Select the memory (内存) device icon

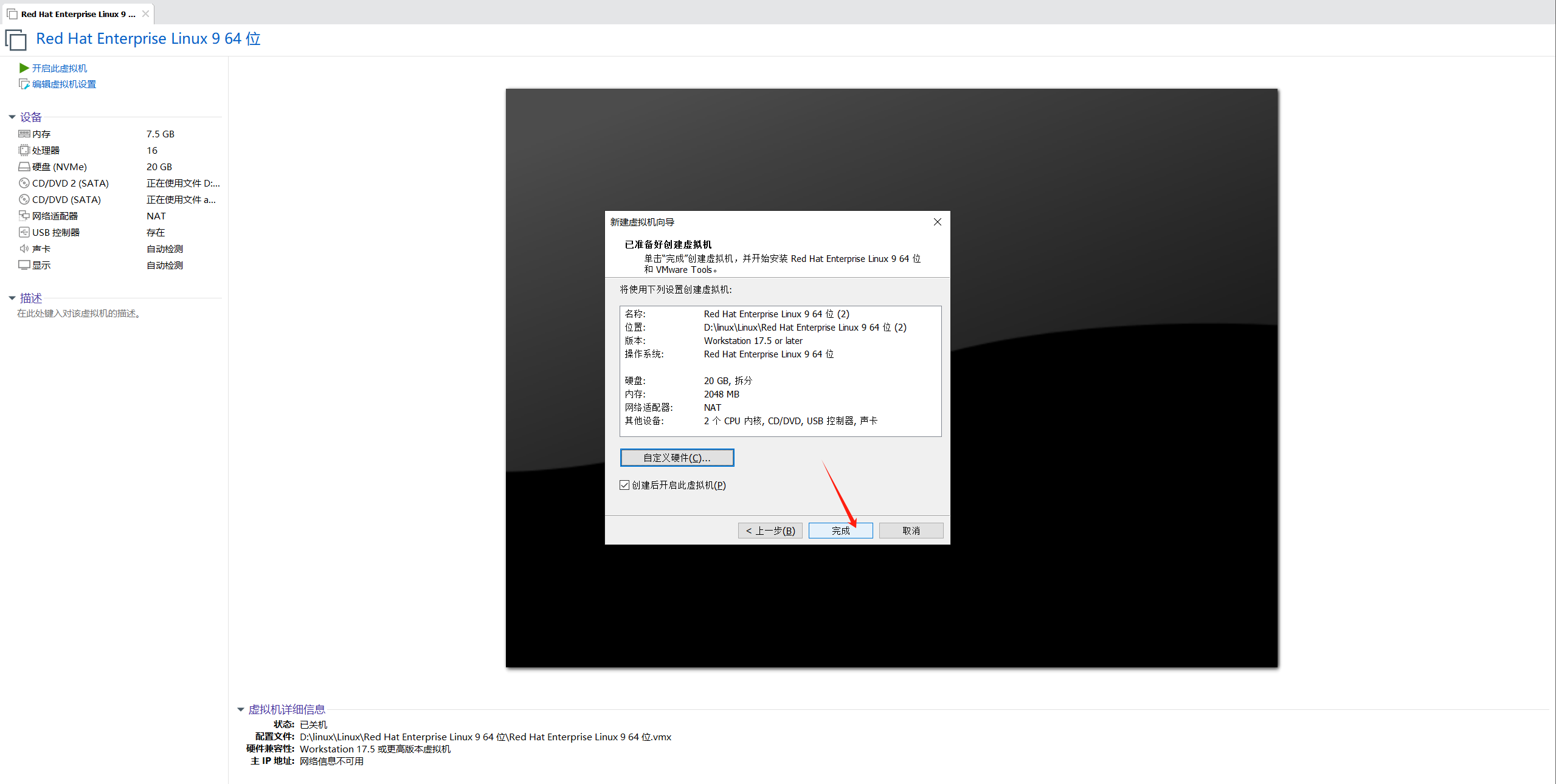point(24,134)
